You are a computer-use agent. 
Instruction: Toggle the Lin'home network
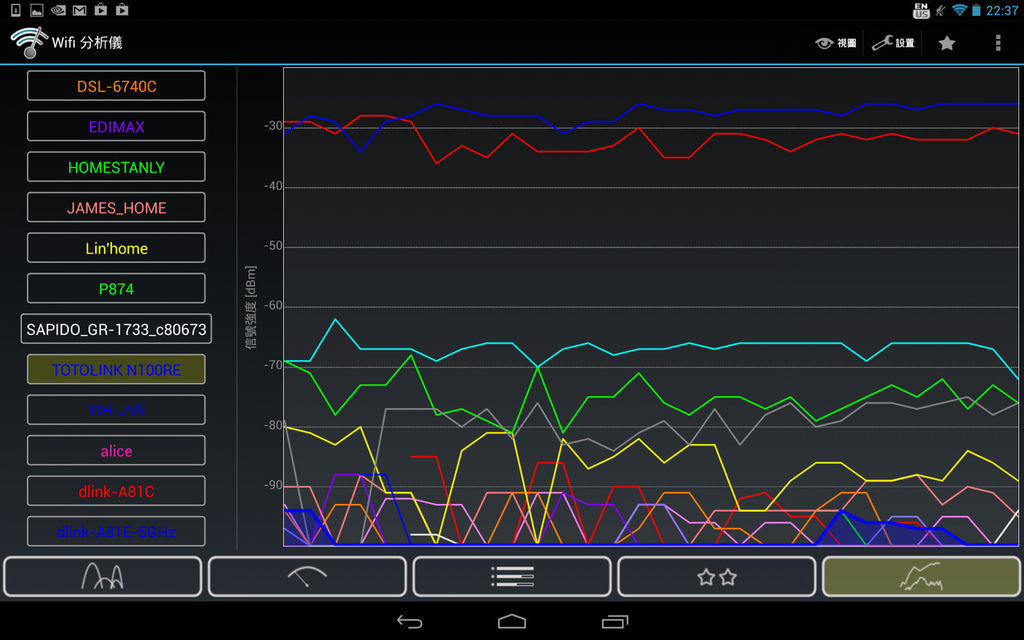point(116,248)
